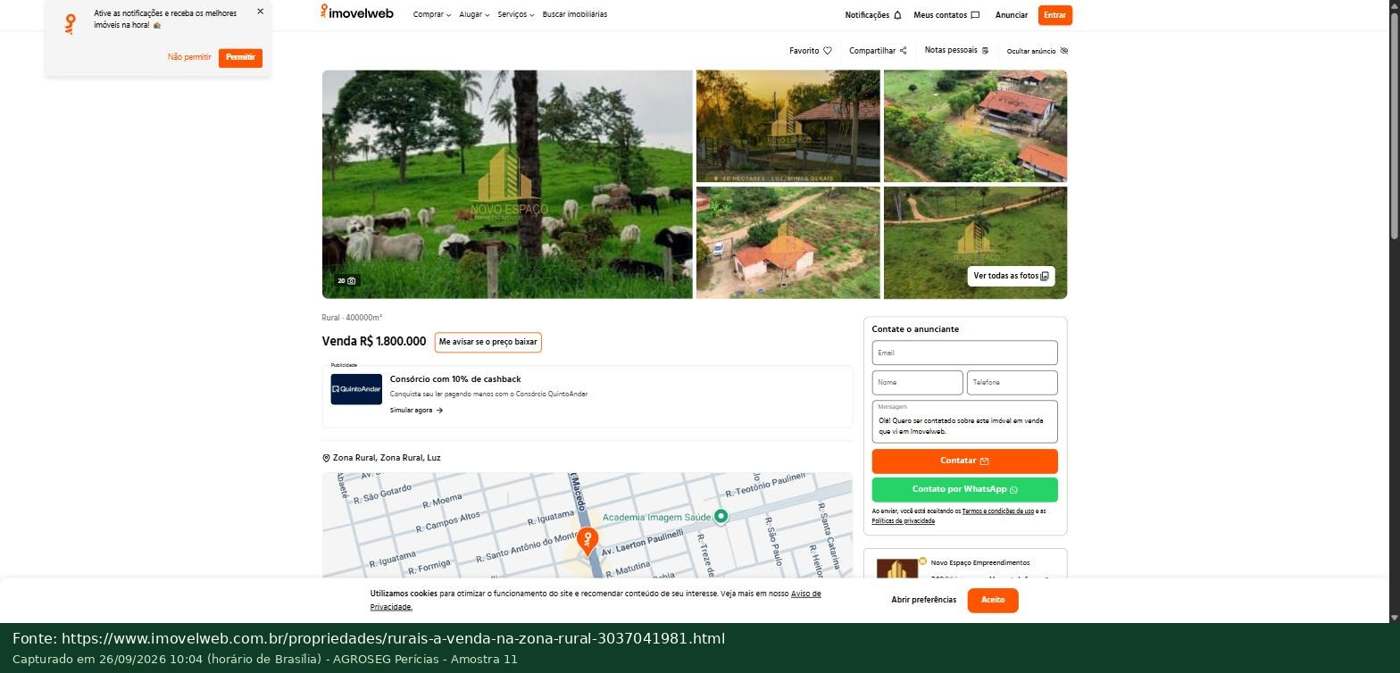Click the Compartilhar share icon

[x=903, y=51]
